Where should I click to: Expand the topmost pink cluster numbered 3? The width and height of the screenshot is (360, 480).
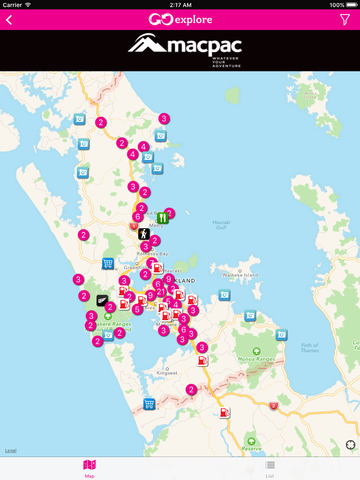[164, 119]
